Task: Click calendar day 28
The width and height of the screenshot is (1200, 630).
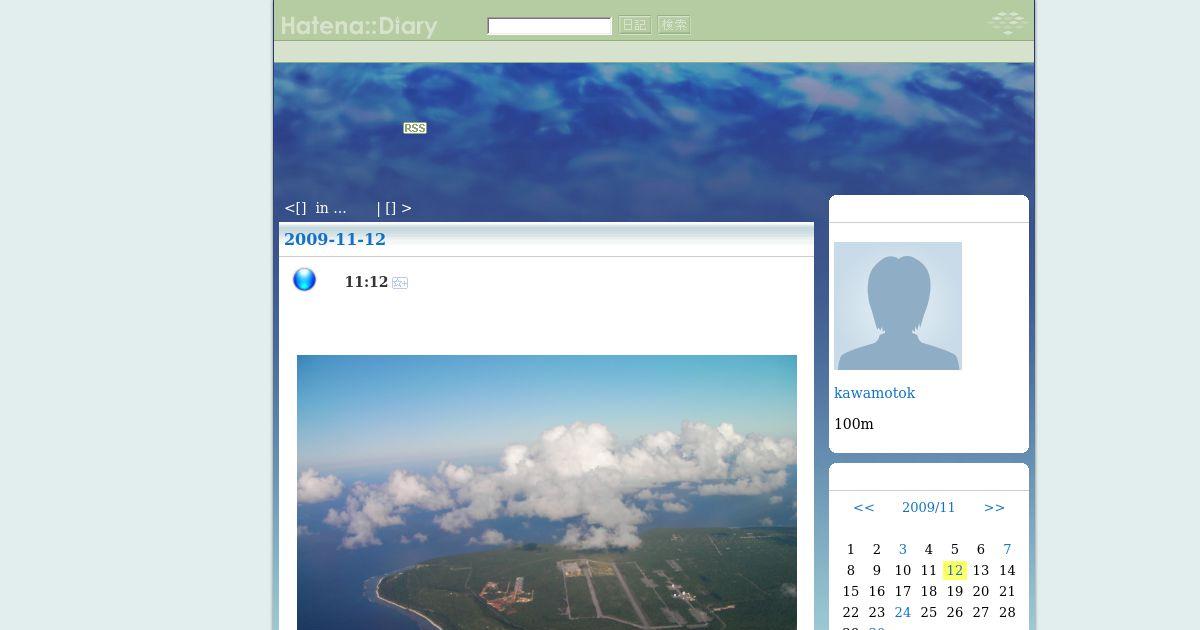Action: click(1007, 612)
